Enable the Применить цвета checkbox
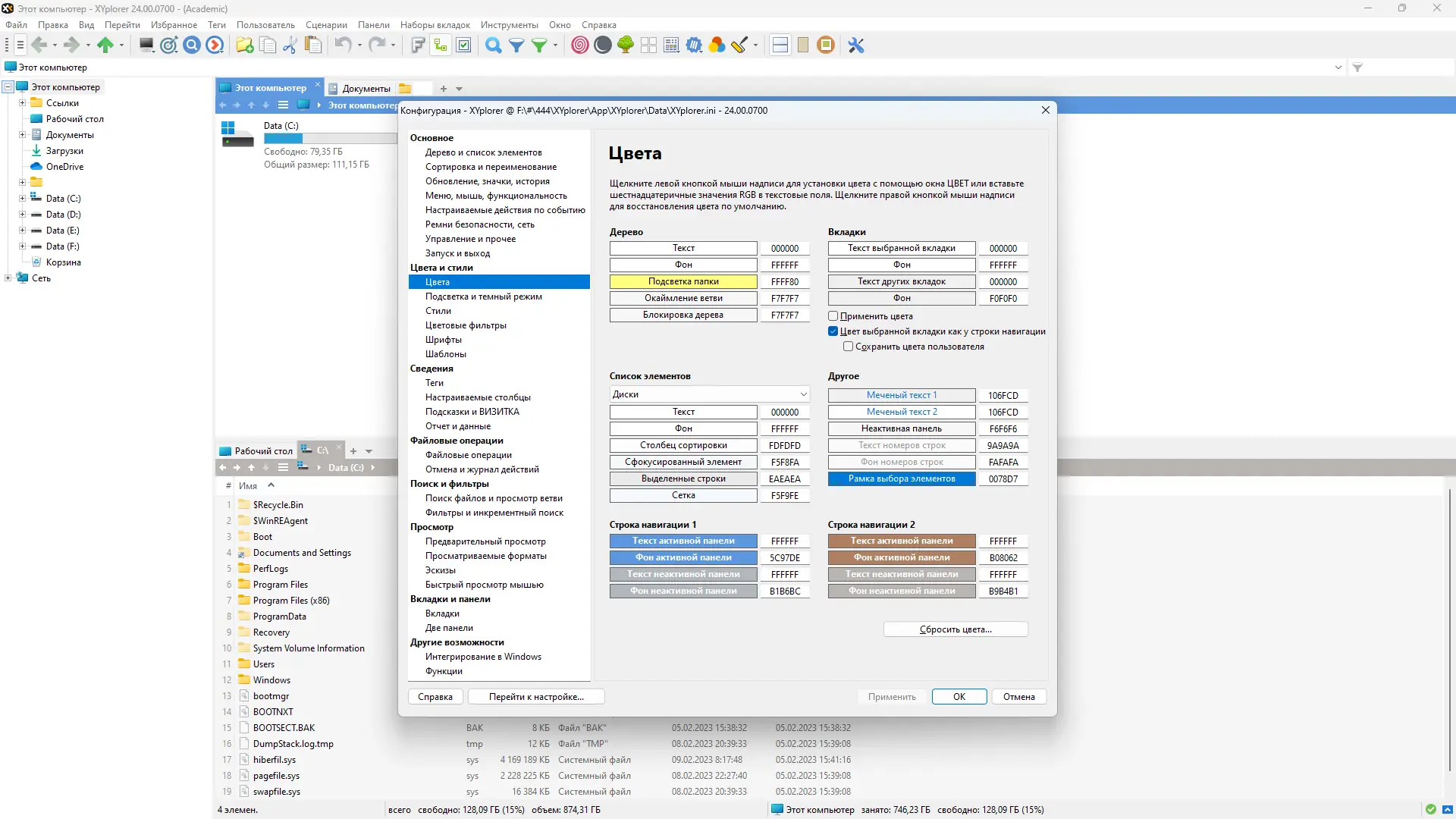Viewport: 1456px width, 819px height. [x=833, y=316]
